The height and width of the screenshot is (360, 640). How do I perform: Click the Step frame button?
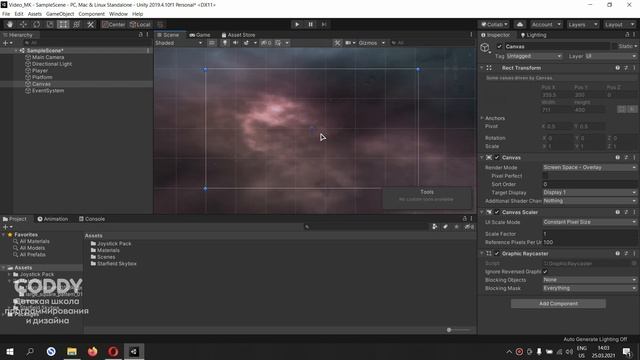[x=324, y=24]
